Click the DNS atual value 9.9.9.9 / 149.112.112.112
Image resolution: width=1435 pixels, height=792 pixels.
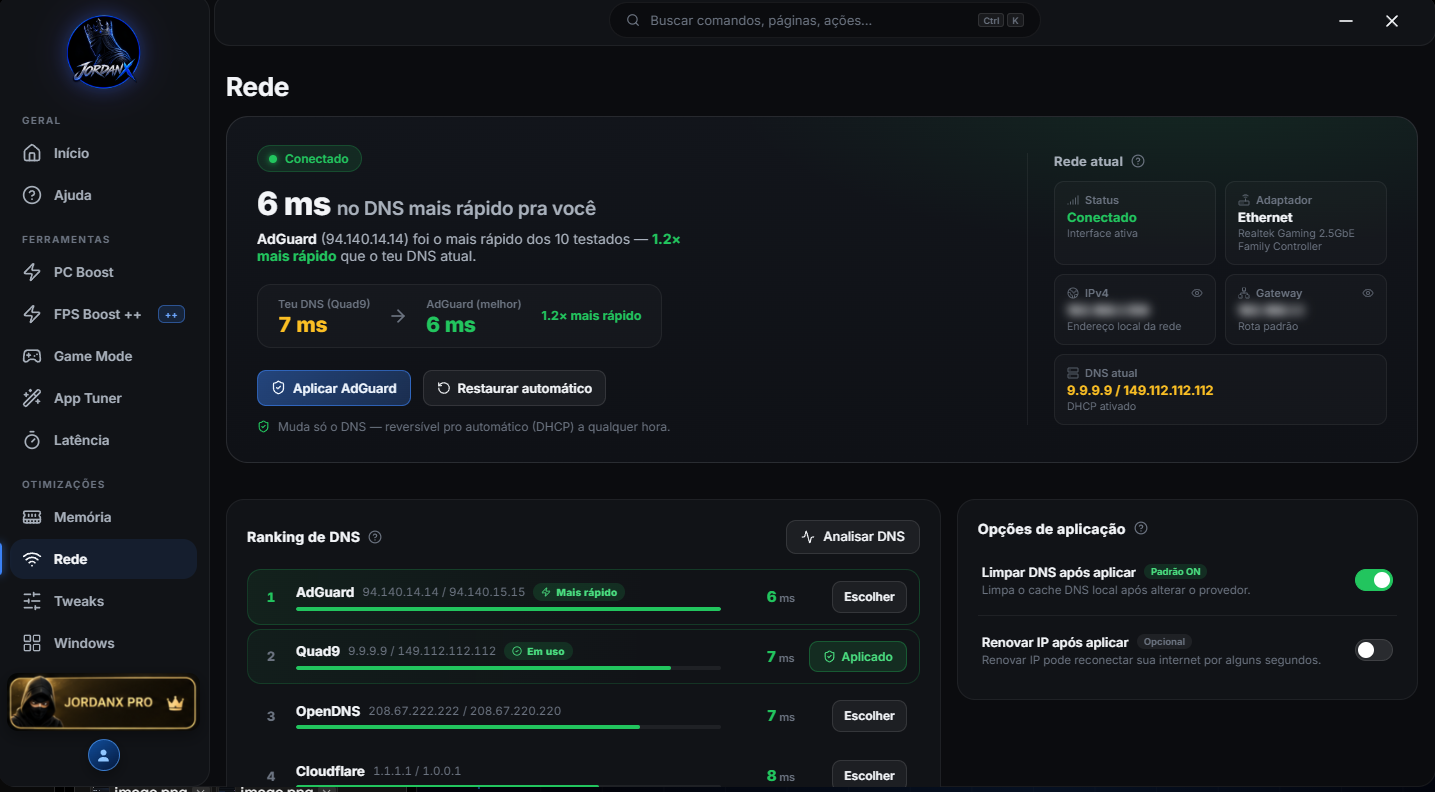(x=1140, y=390)
